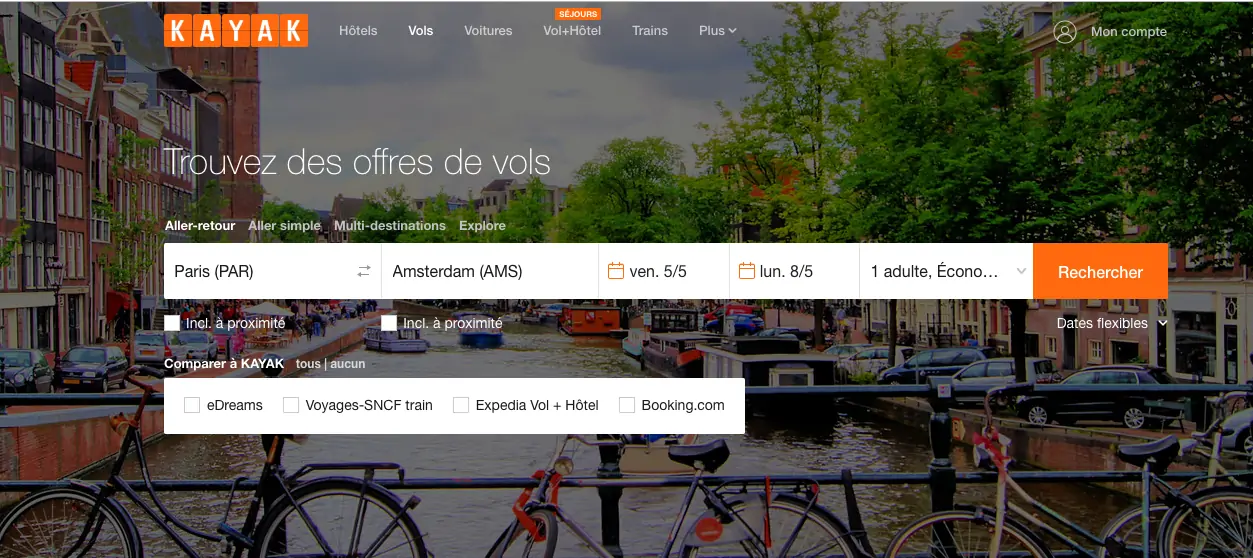Screen dimensions: 1253x558
Task: Select the Booking.com checkbox
Action: [627, 405]
